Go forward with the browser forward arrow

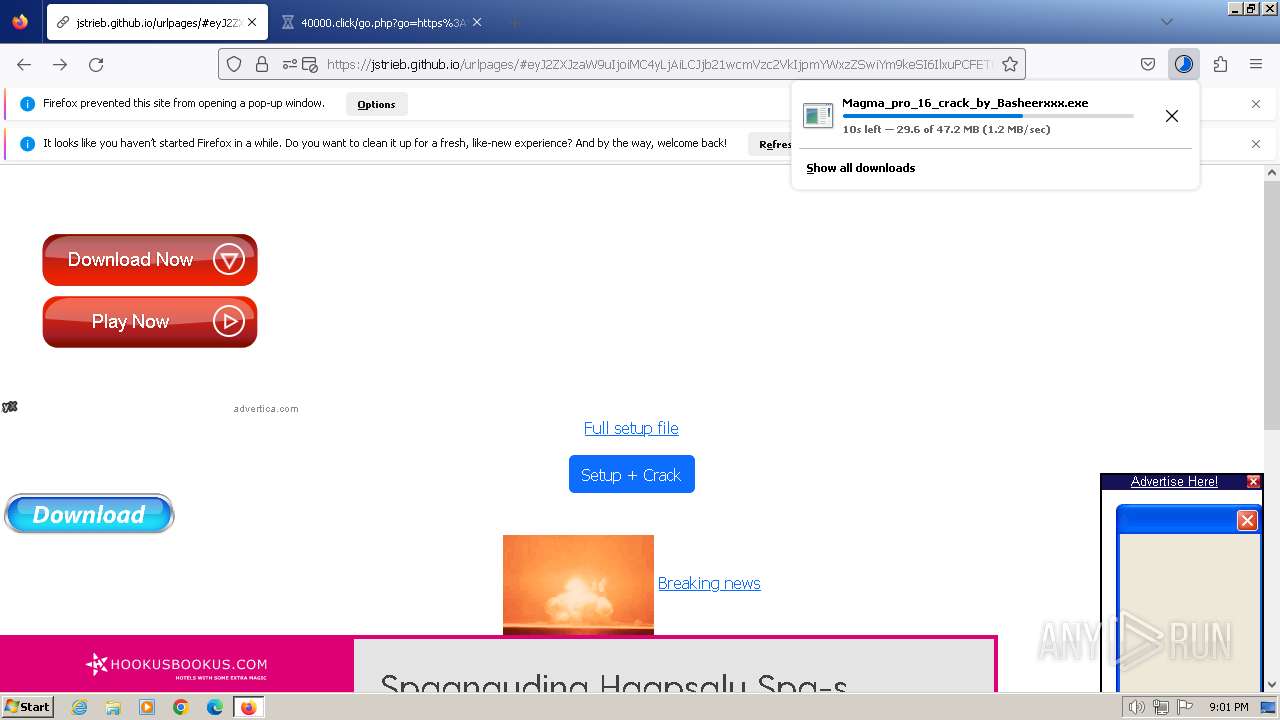60,64
